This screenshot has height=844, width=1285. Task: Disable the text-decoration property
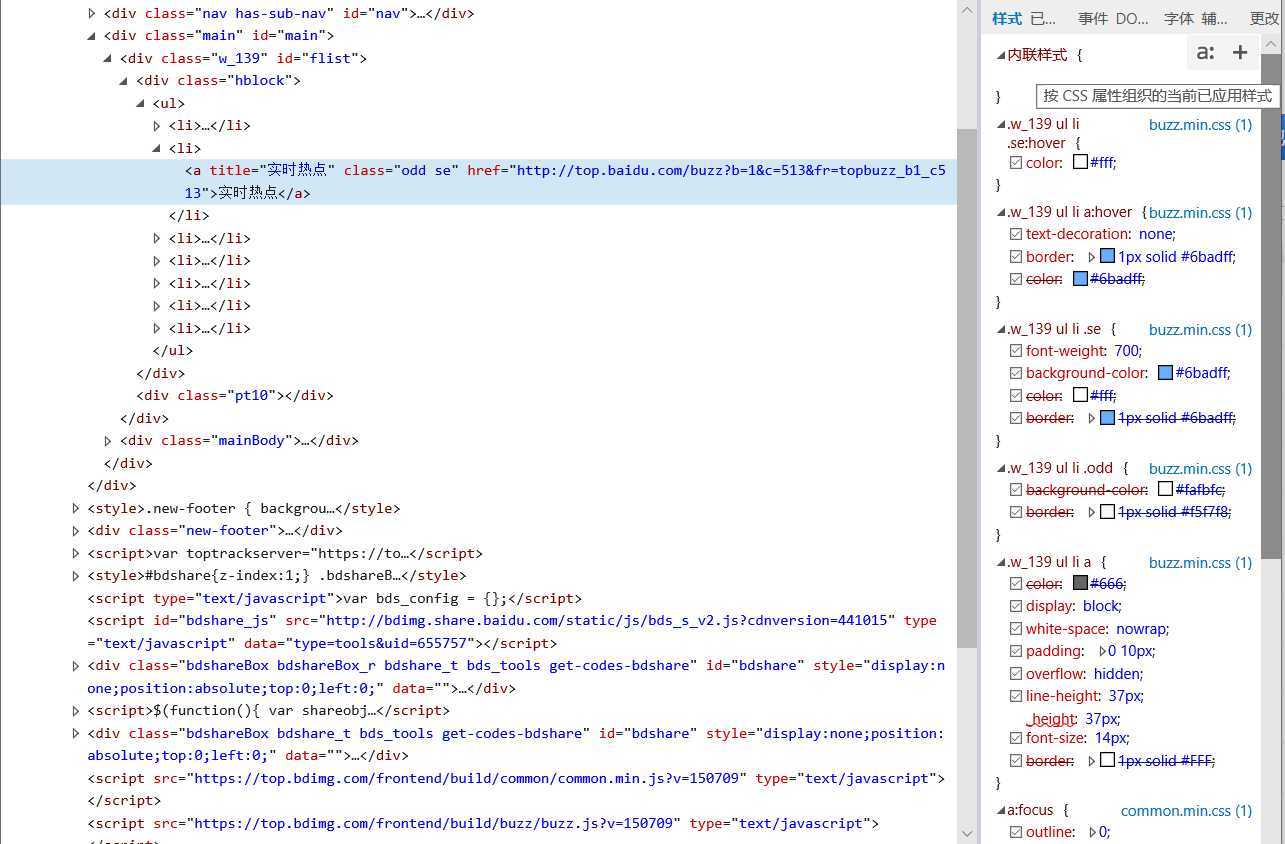pyautogui.click(x=1016, y=234)
